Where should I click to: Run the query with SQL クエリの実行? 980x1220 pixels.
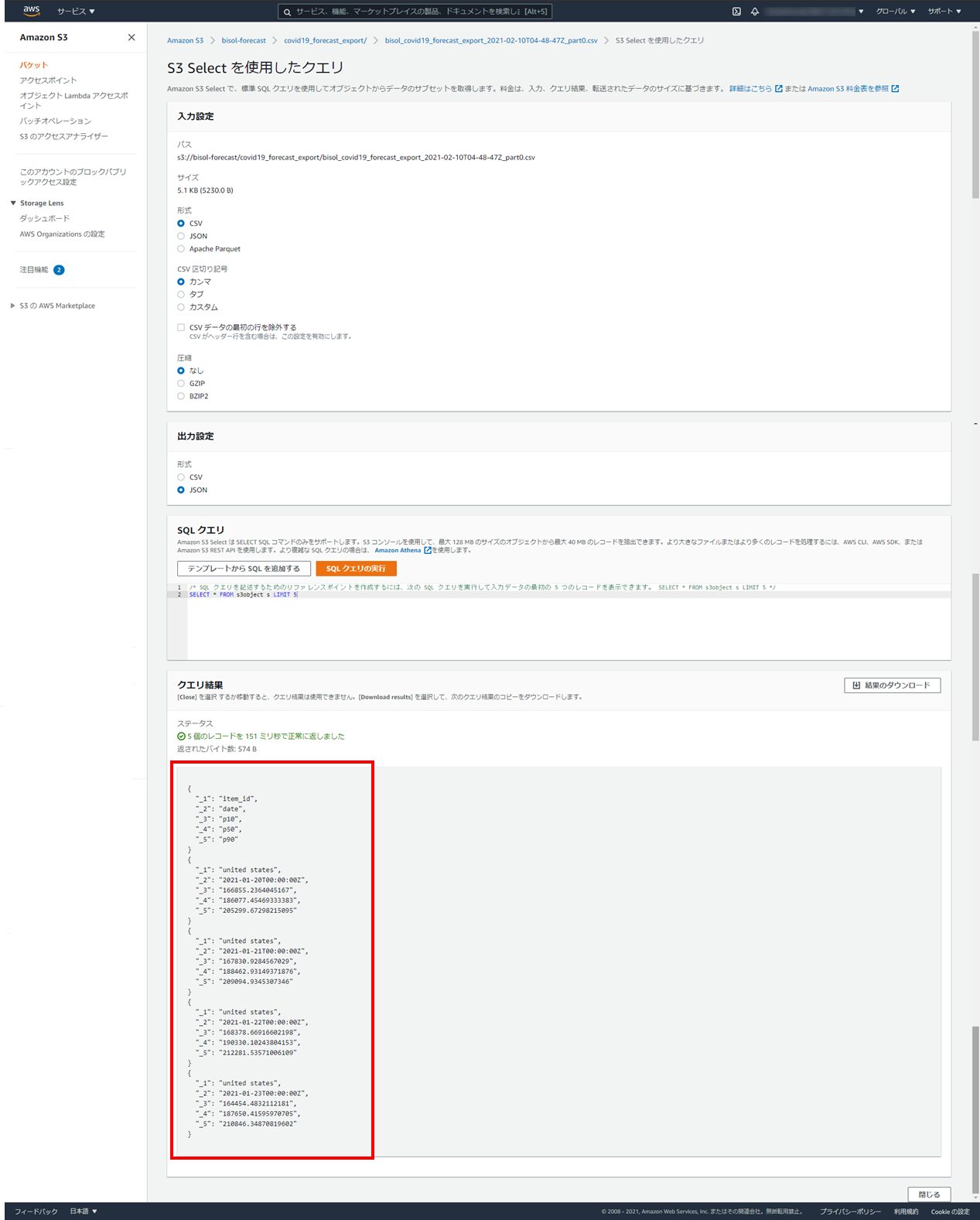[356, 569]
